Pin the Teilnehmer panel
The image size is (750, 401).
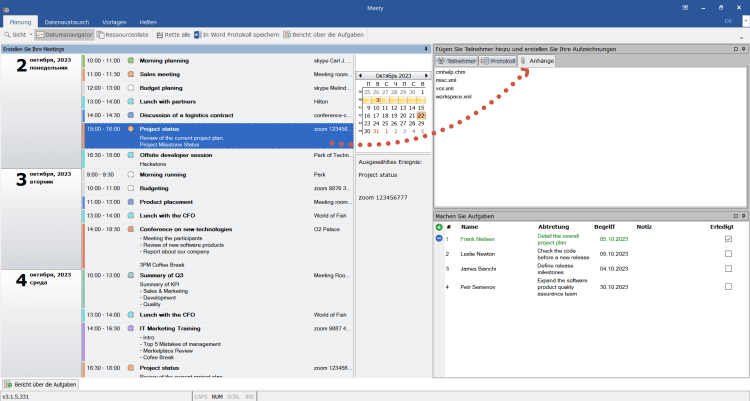point(743,49)
